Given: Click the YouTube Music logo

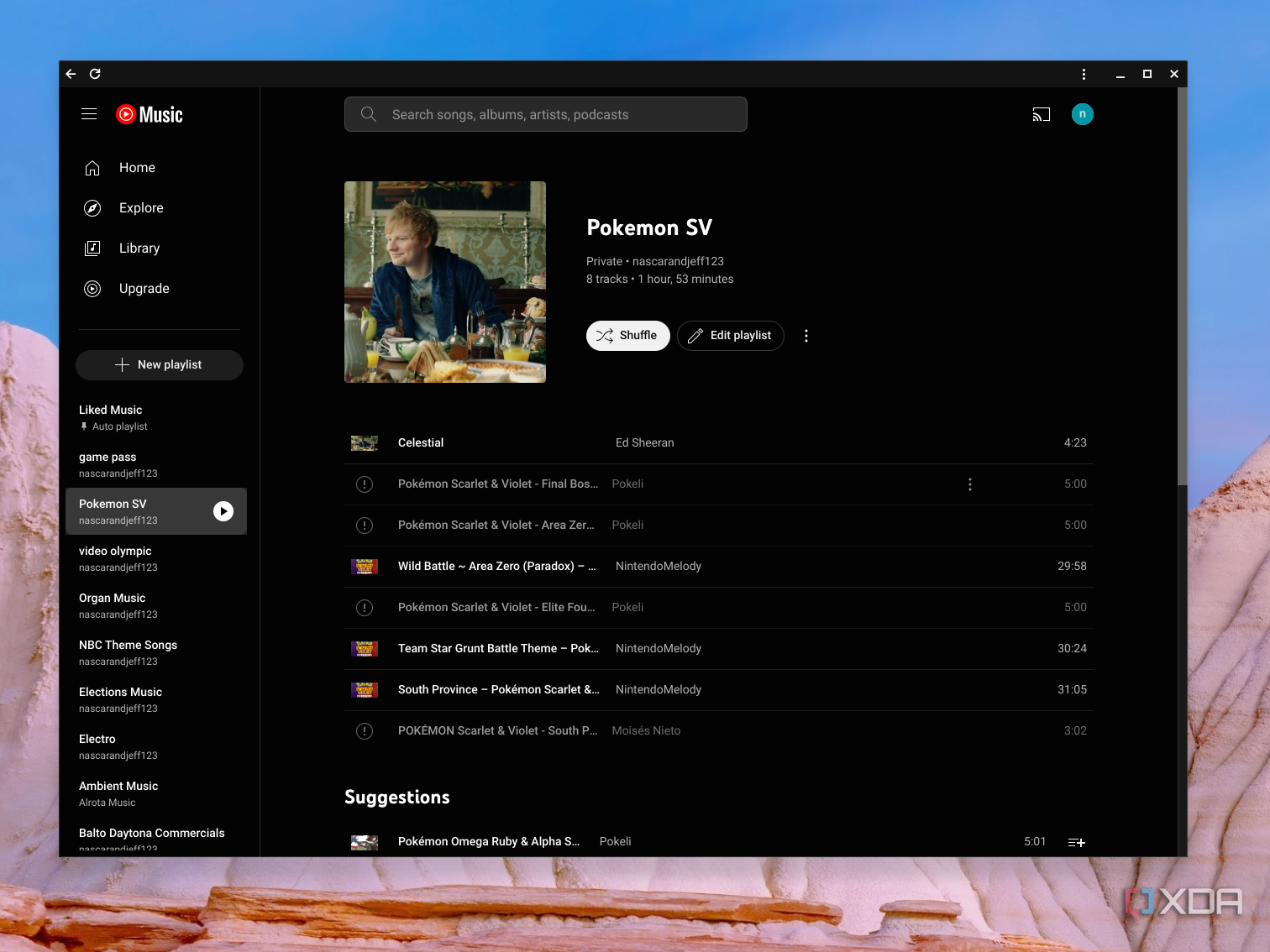Looking at the screenshot, I should pyautogui.click(x=150, y=114).
